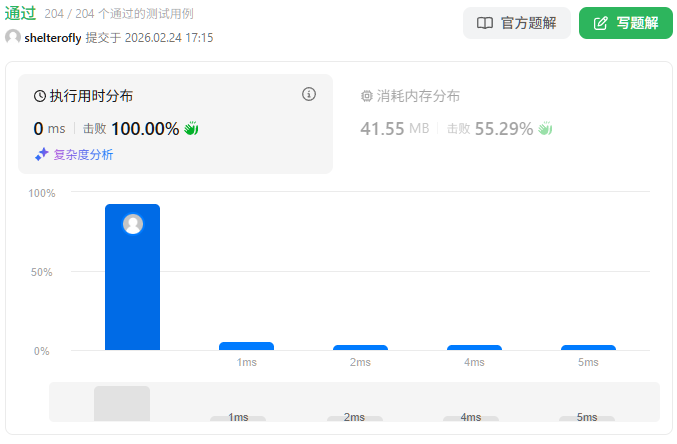Screen dimensions: 677x444
Task: Select the 执行用时分布 runtime tab
Action: click(x=91, y=97)
